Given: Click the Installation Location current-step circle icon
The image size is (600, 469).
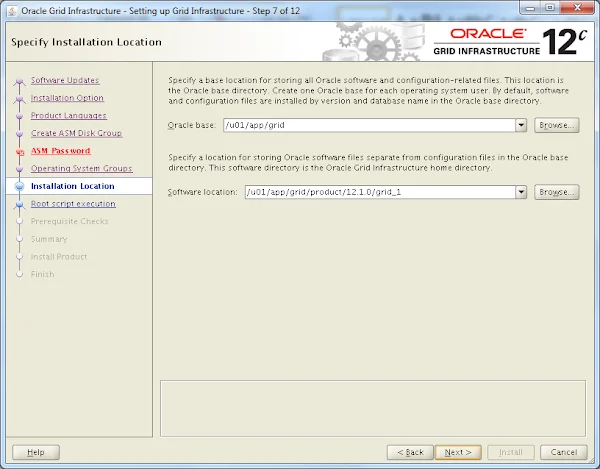Looking at the screenshot, I should (20, 186).
